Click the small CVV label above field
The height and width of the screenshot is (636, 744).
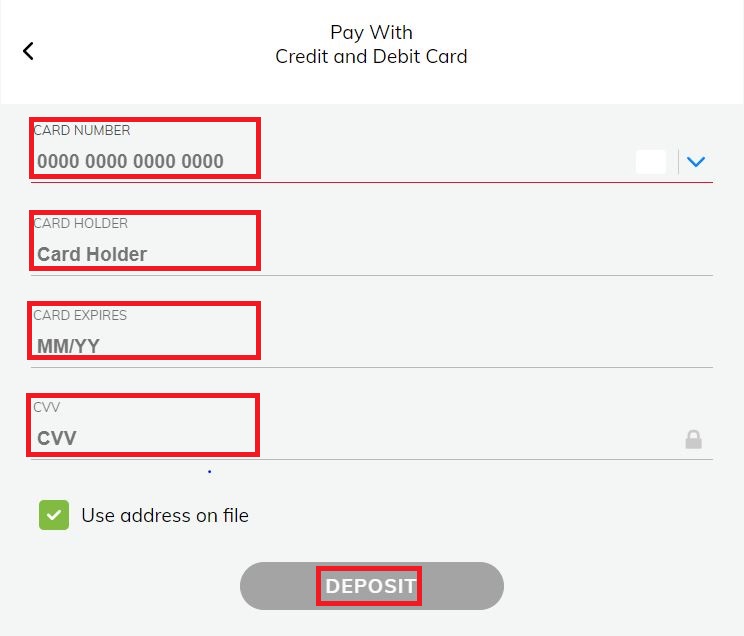point(47,408)
